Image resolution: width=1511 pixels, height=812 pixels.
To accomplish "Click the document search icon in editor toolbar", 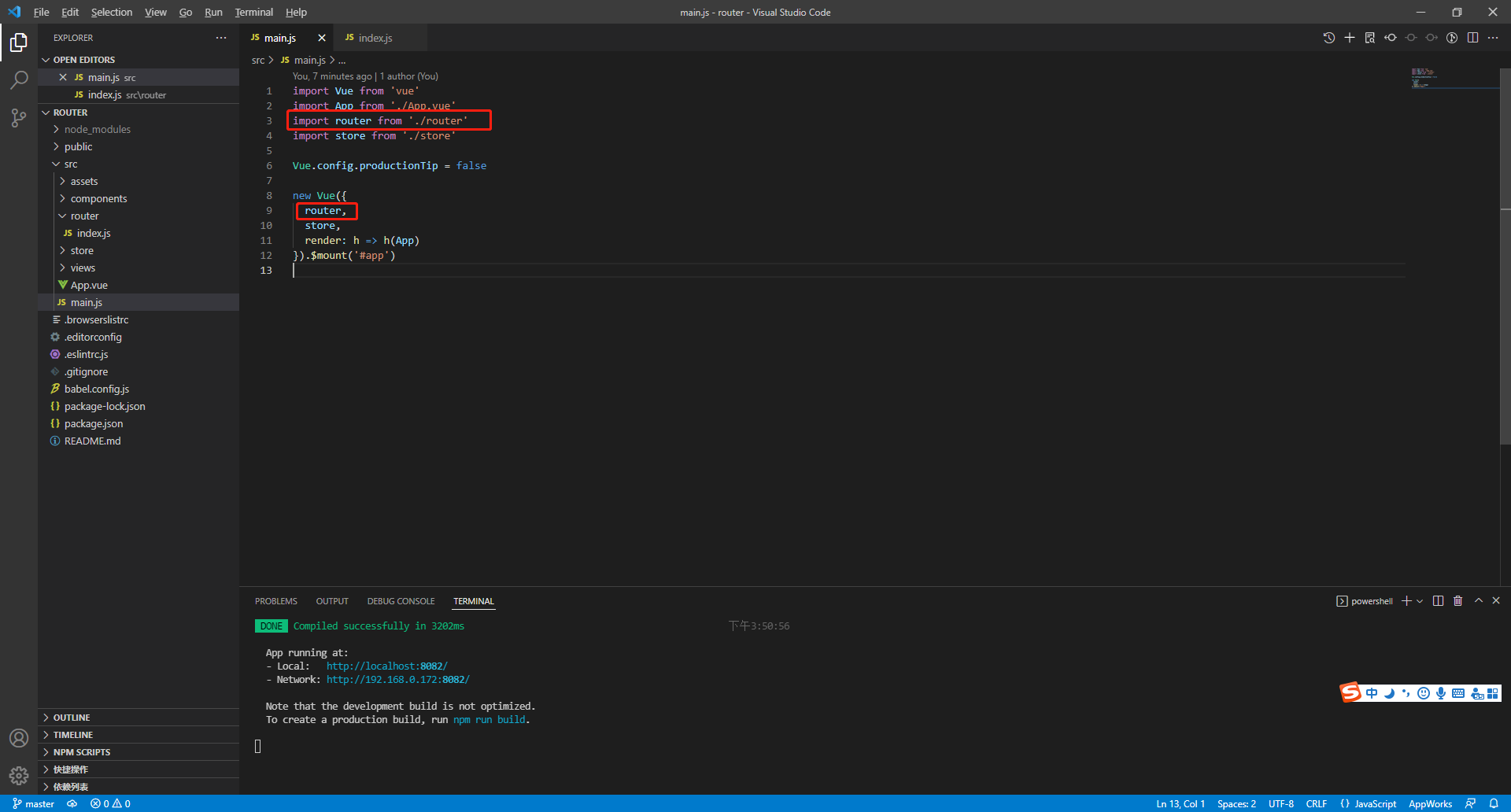I will (x=1370, y=38).
